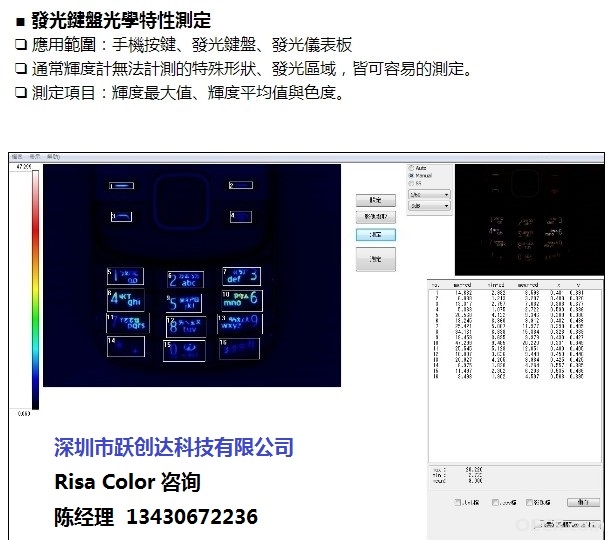Open the first menu in the menu bar
Screen dimensions: 616x540
point(17,157)
